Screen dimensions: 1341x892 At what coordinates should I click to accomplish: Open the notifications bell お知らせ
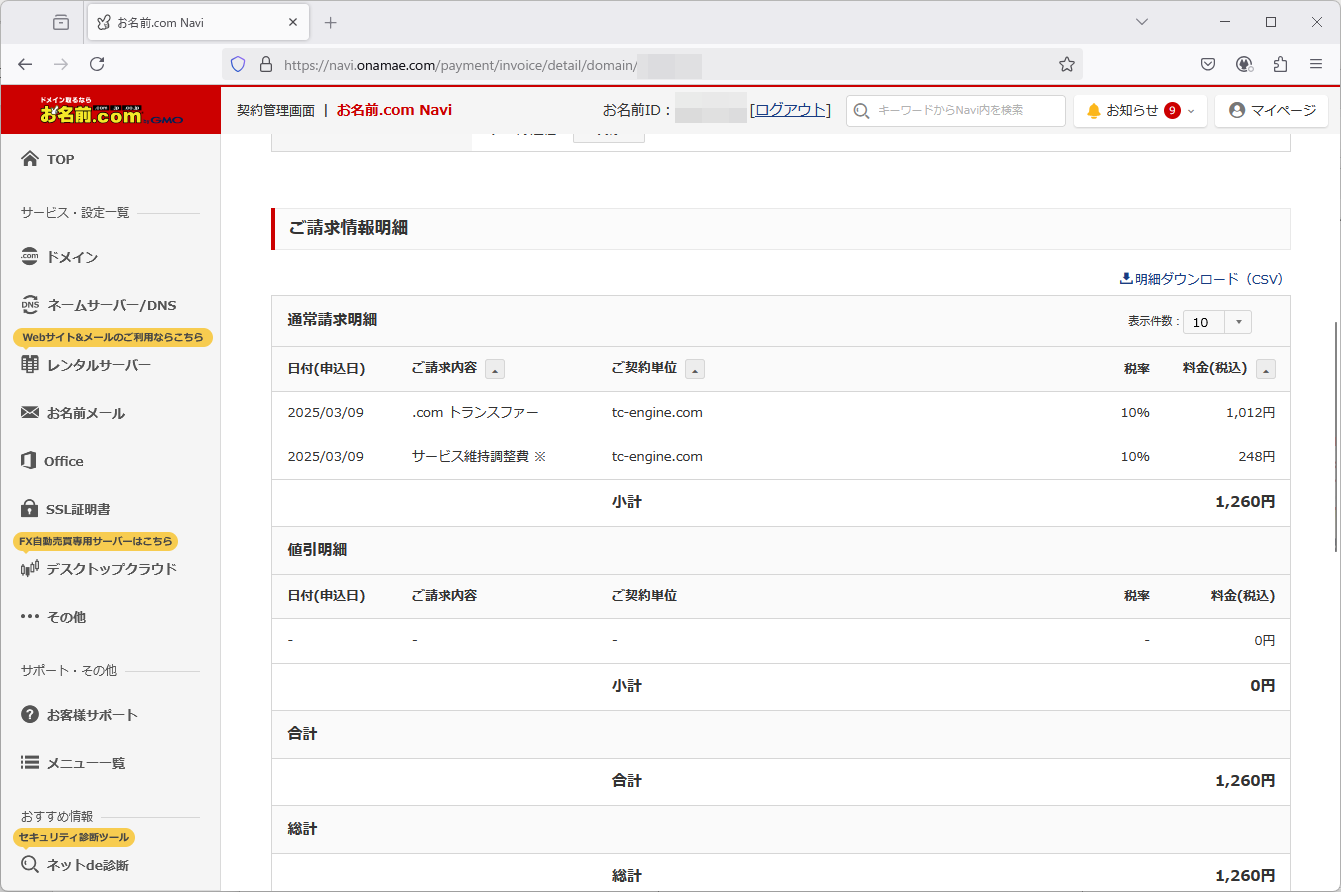click(x=1140, y=111)
